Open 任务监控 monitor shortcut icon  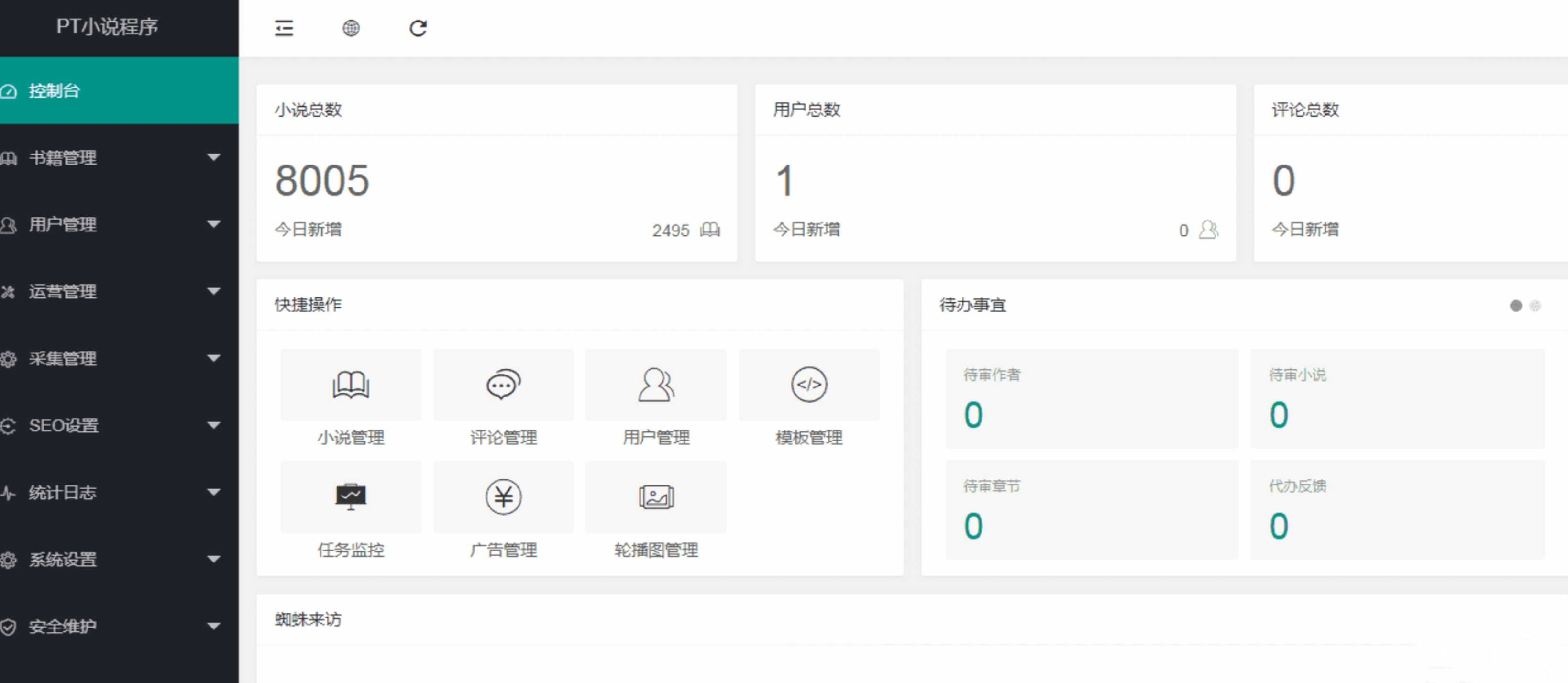click(x=351, y=497)
